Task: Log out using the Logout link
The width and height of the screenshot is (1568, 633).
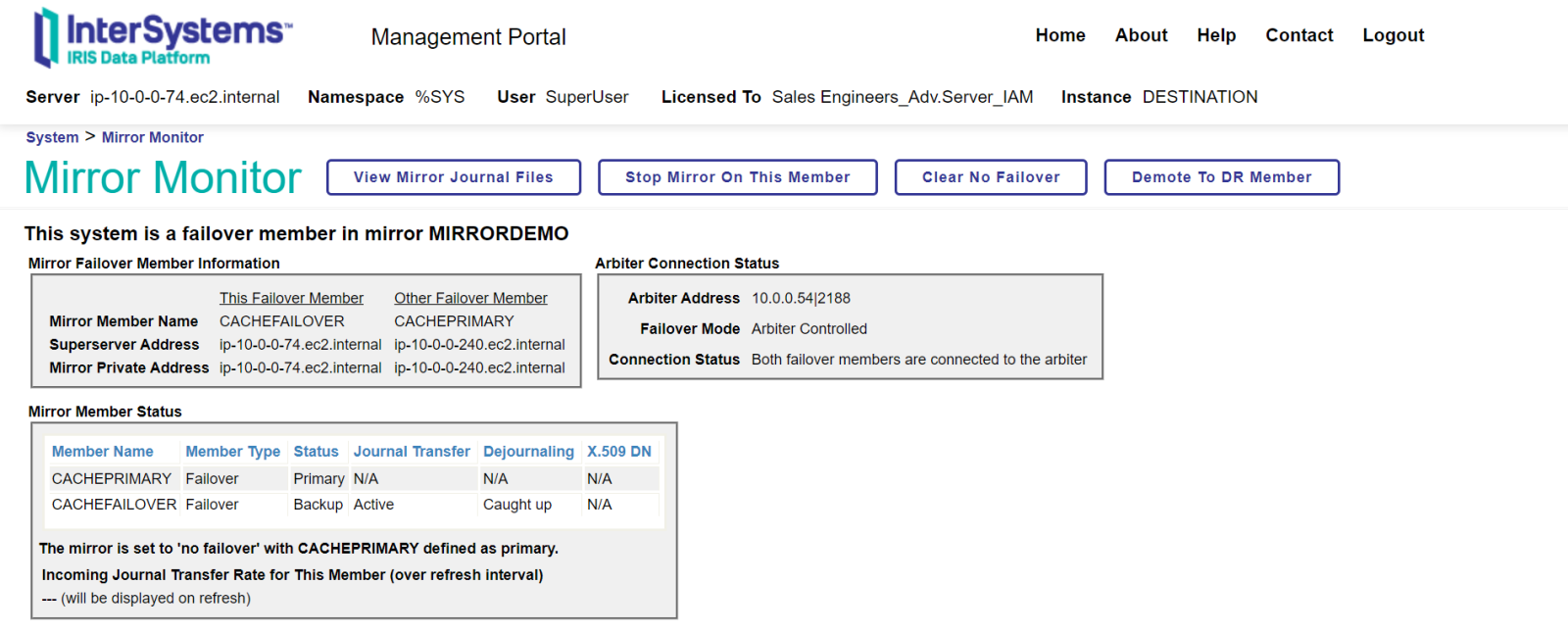Action: pyautogui.click(x=1393, y=35)
